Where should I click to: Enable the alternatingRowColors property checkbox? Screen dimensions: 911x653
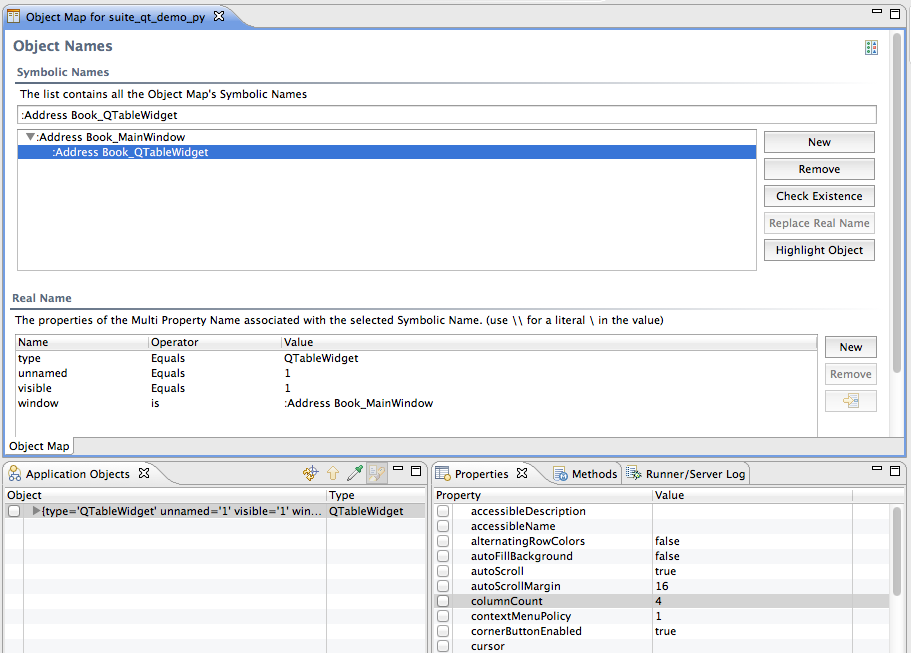tap(443, 541)
